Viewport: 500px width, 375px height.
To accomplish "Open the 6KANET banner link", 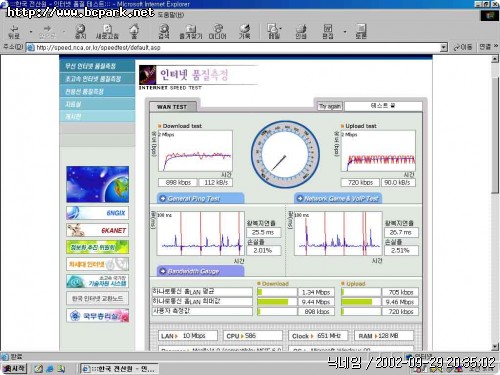I will tap(97, 230).
